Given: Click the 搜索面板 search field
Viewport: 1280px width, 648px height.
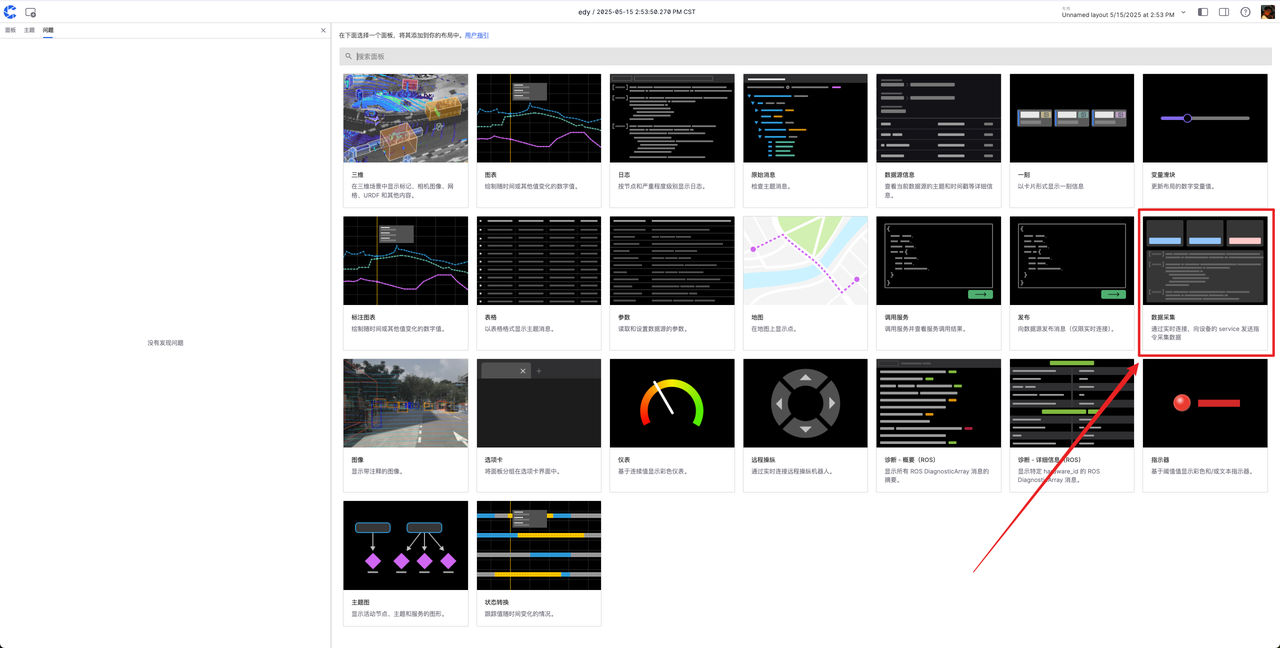Looking at the screenshot, I should point(805,57).
